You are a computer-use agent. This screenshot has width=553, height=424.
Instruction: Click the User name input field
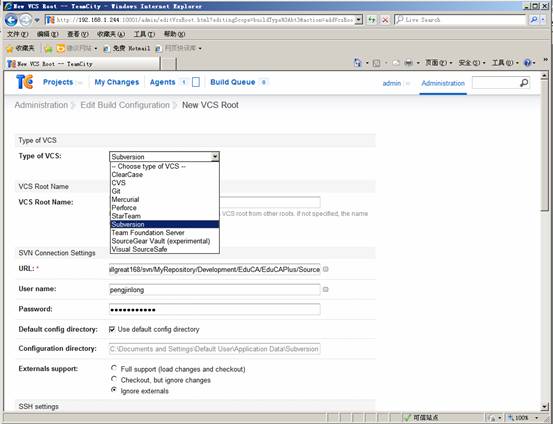(x=214, y=290)
